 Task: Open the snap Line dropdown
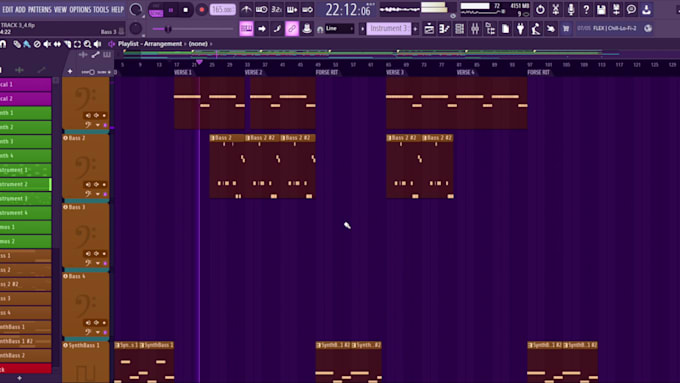(340, 29)
